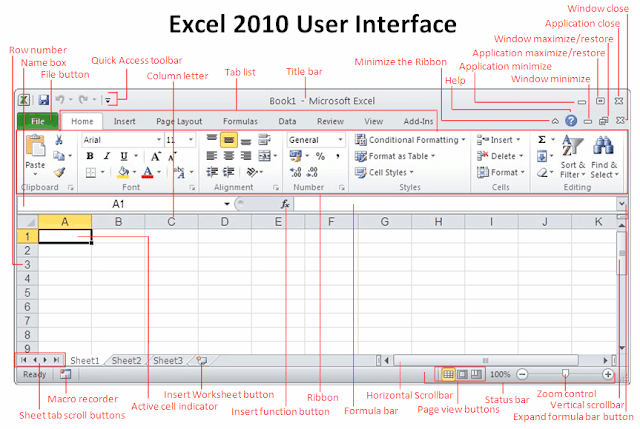Go to last sheet scroll button
Screen dimensions: 640x429
[56, 360]
